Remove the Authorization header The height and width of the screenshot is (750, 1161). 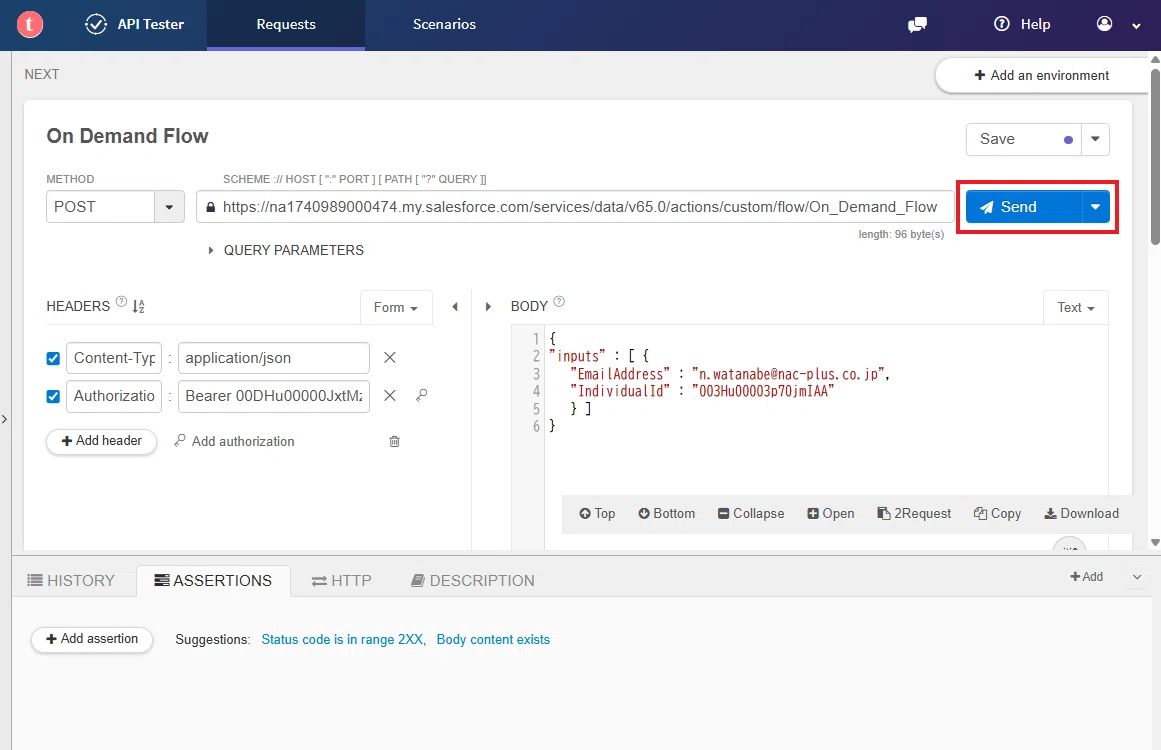coord(389,396)
